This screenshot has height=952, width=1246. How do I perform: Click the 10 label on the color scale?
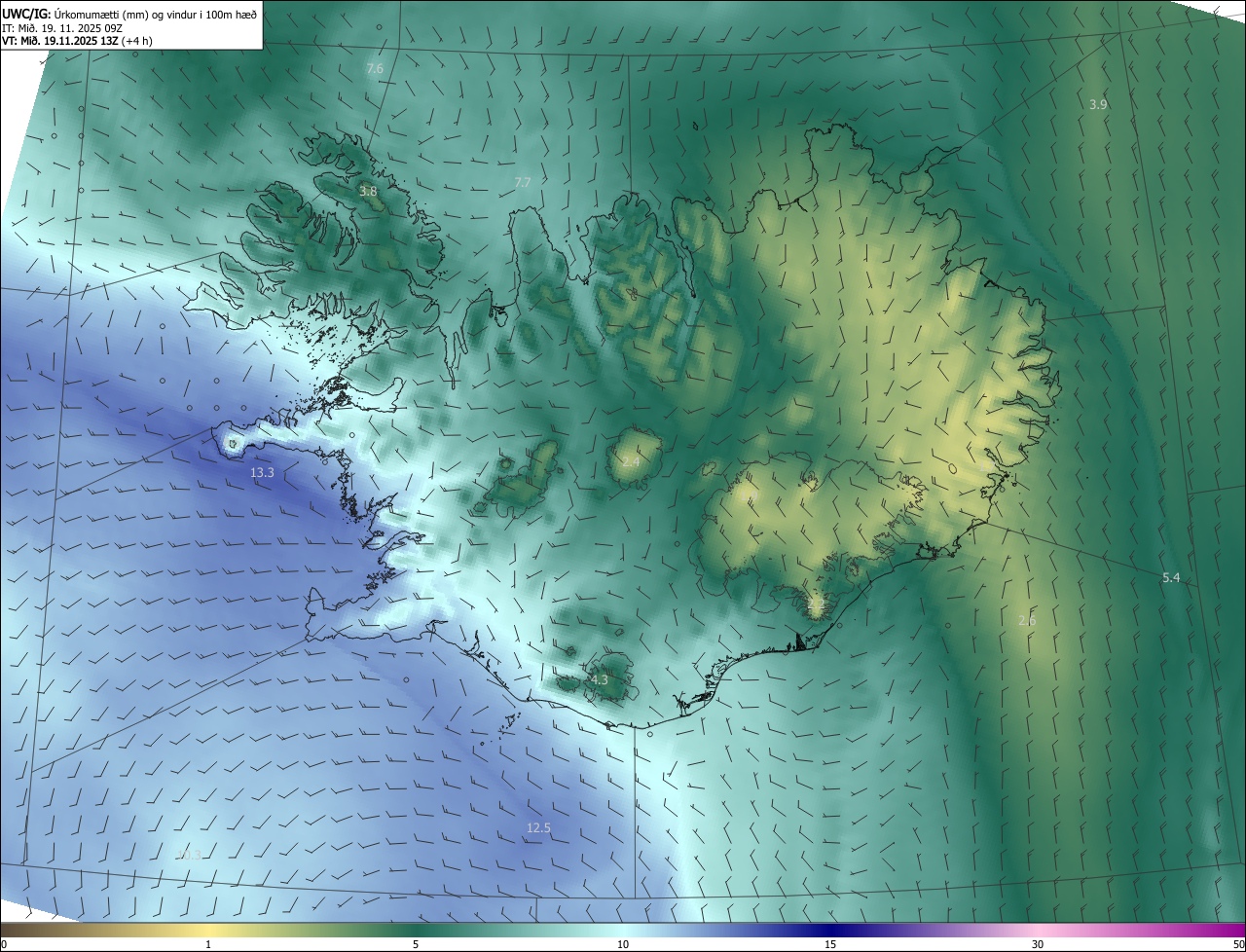[x=623, y=944]
